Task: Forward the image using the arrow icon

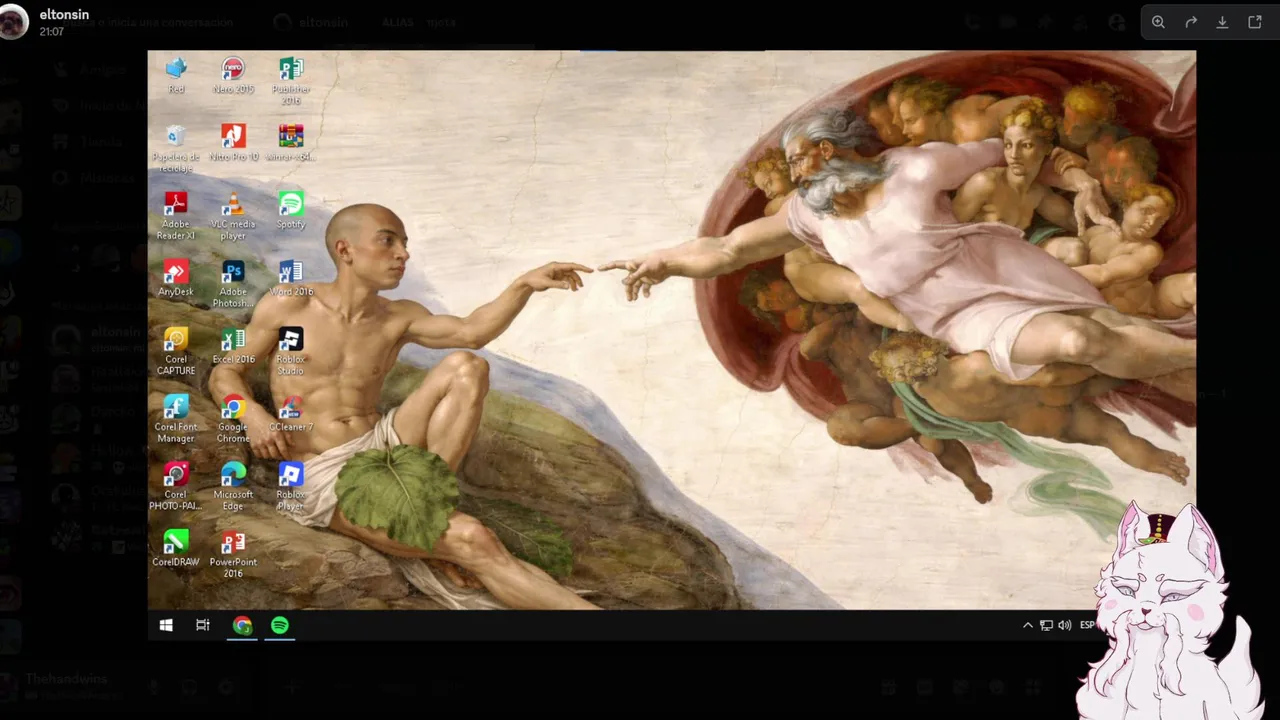Action: [x=1191, y=22]
